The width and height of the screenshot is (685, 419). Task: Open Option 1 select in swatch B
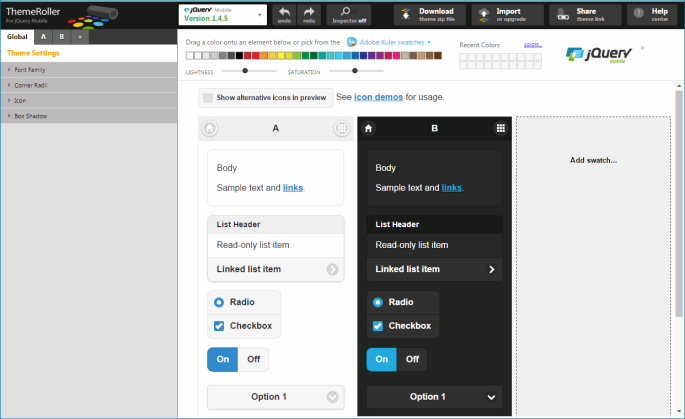[434, 397]
